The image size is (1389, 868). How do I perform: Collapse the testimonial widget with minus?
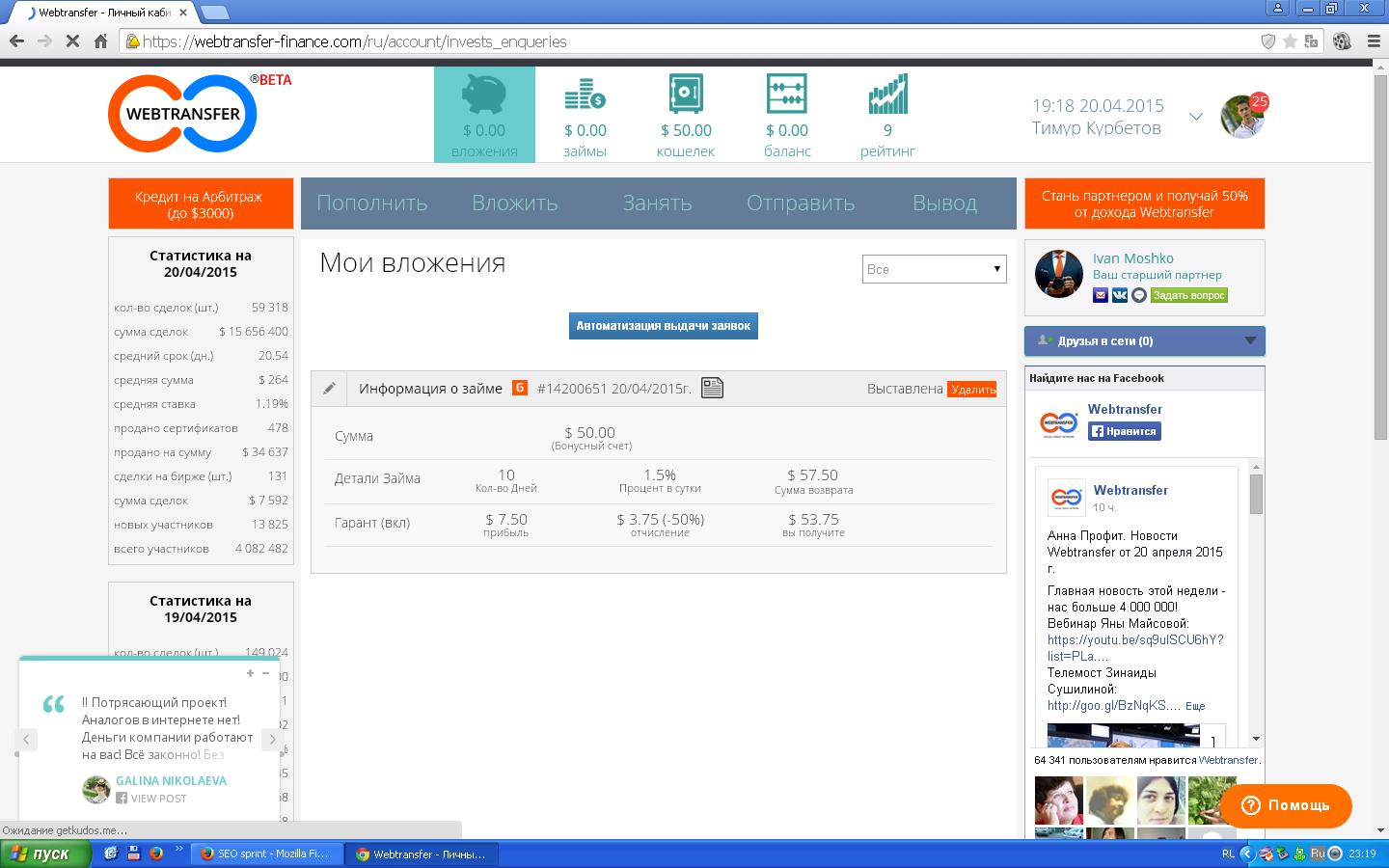point(265,673)
